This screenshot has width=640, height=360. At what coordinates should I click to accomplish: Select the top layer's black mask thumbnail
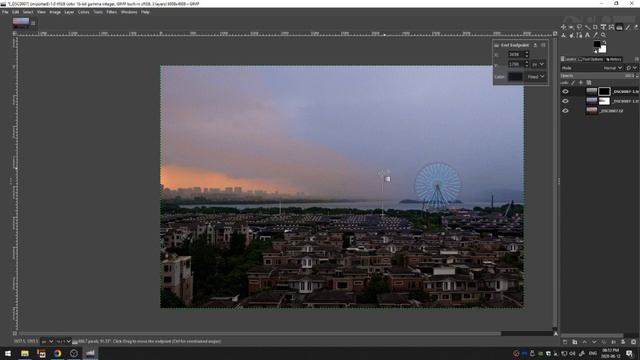(604, 91)
